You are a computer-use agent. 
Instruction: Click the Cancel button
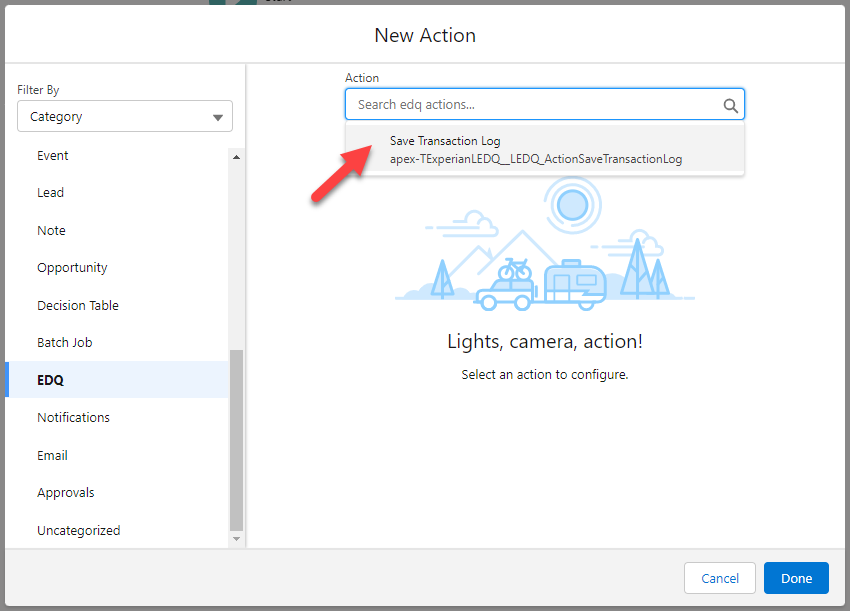tap(719, 578)
